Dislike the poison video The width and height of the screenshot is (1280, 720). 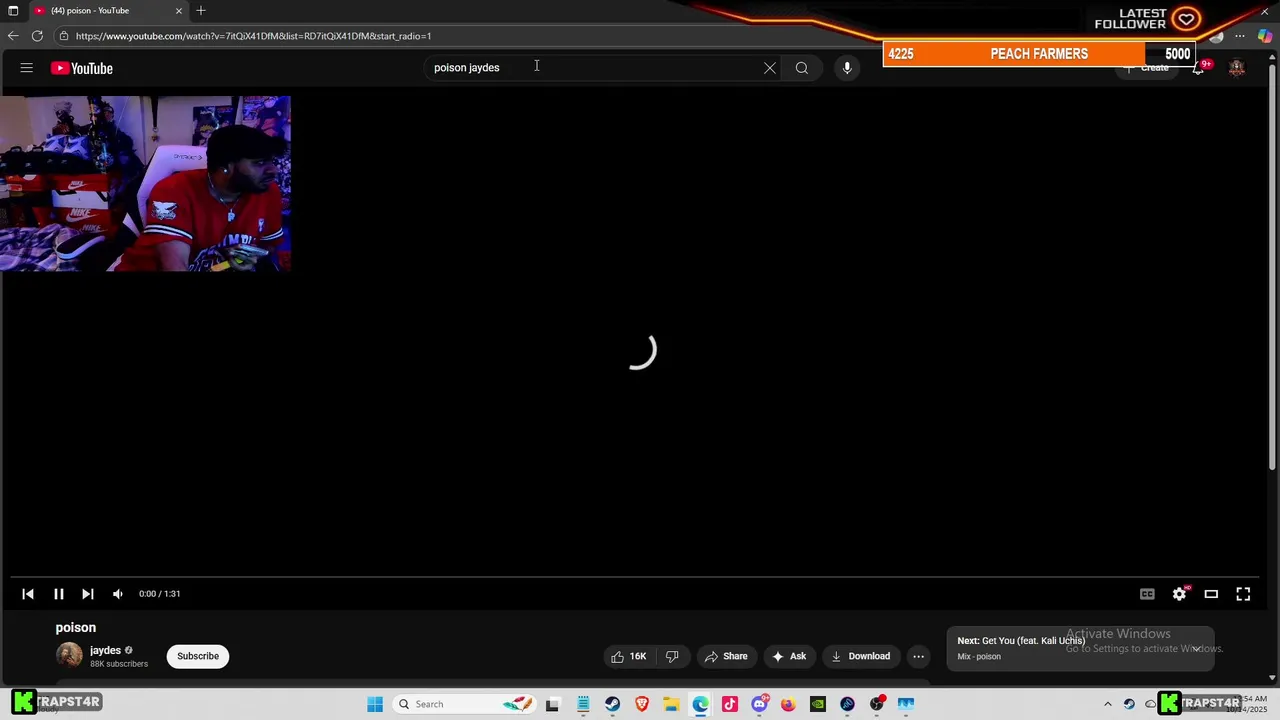click(x=672, y=656)
